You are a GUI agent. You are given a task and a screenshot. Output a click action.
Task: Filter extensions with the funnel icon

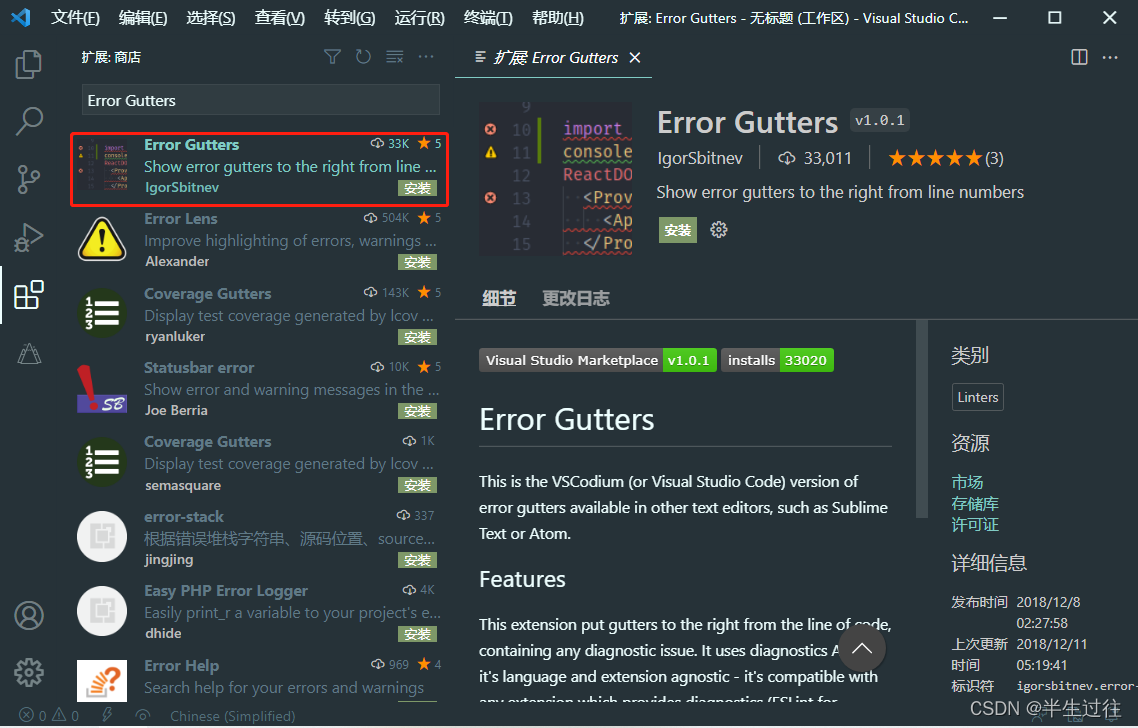click(x=332, y=57)
